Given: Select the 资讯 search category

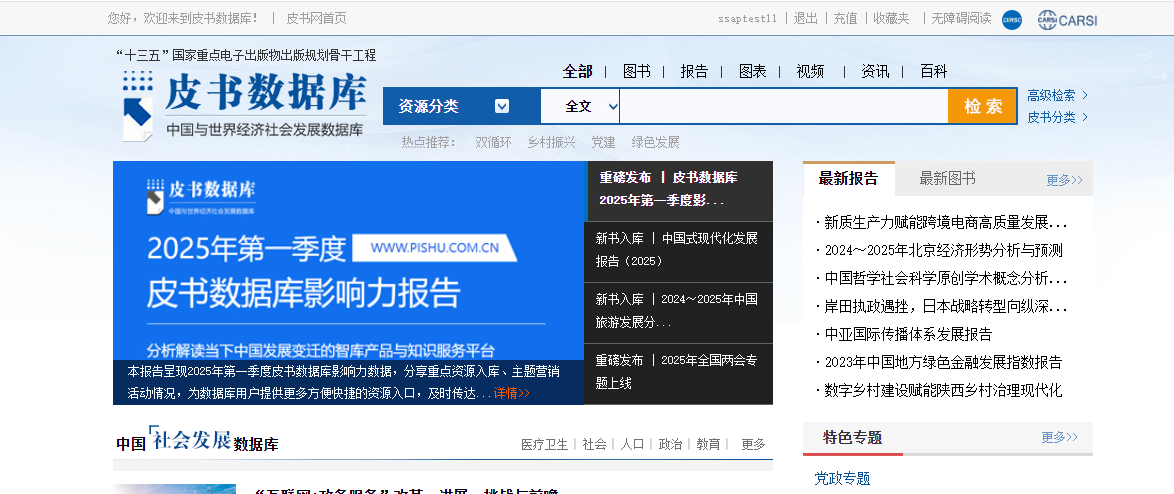Looking at the screenshot, I should point(875,71).
